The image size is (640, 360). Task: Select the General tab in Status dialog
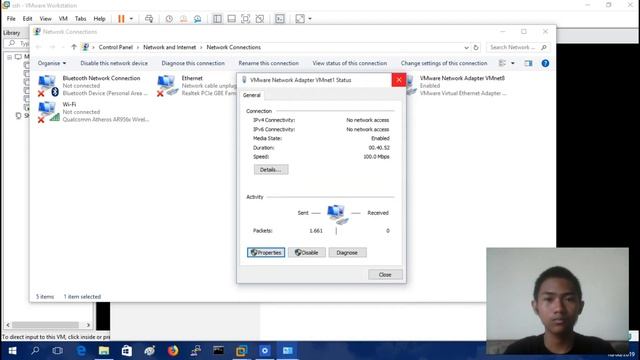tap(251, 95)
